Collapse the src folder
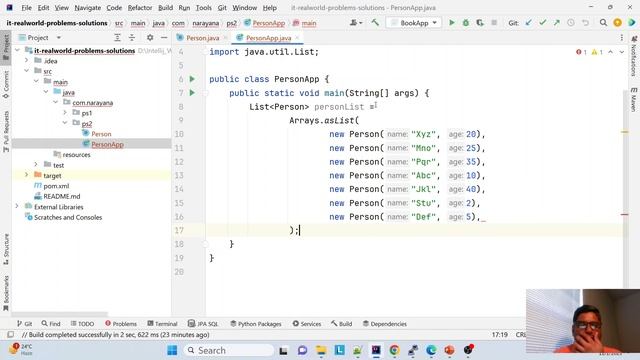 pos(27,71)
